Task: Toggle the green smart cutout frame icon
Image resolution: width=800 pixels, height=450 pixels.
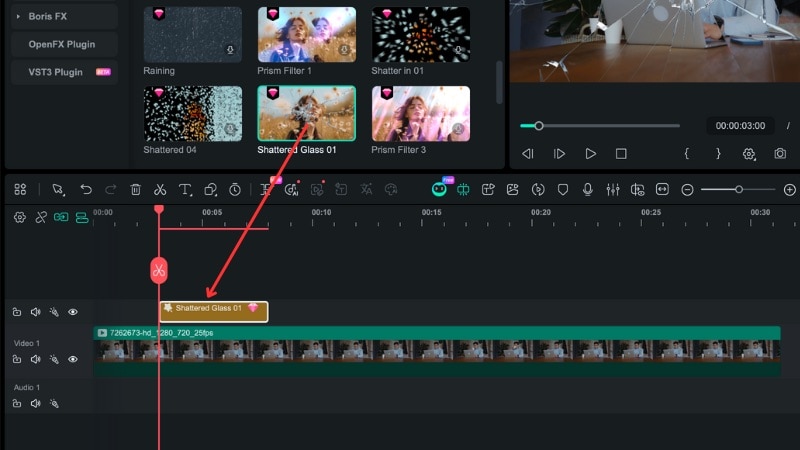Action: [x=463, y=190]
